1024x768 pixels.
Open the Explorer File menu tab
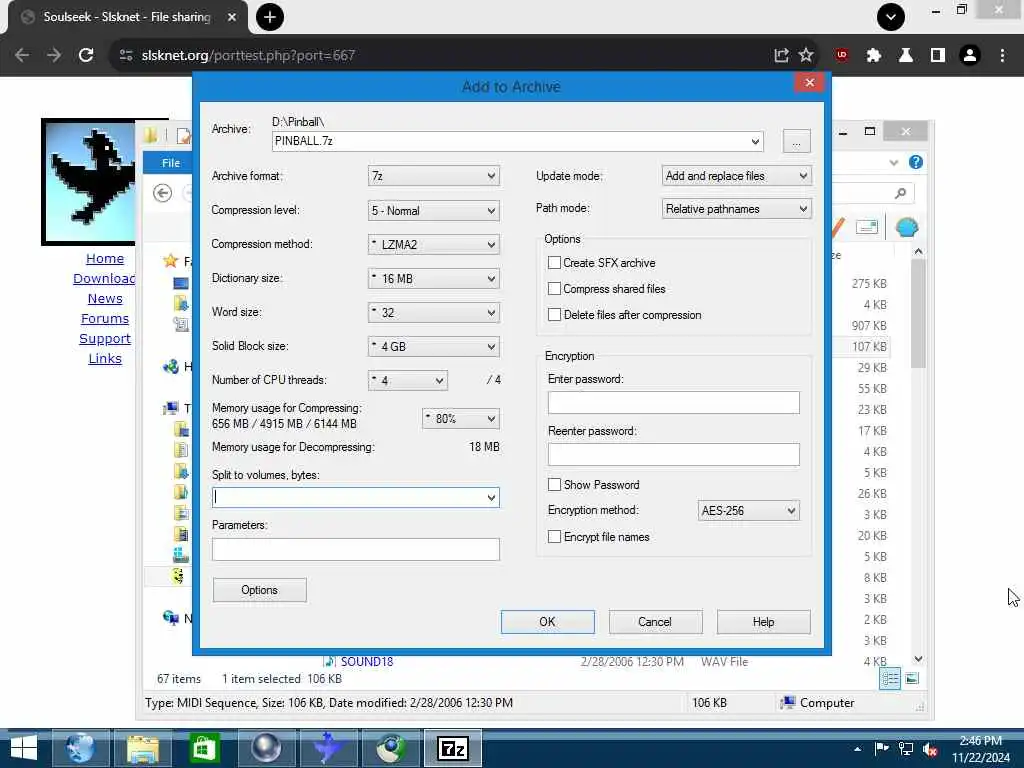170,163
